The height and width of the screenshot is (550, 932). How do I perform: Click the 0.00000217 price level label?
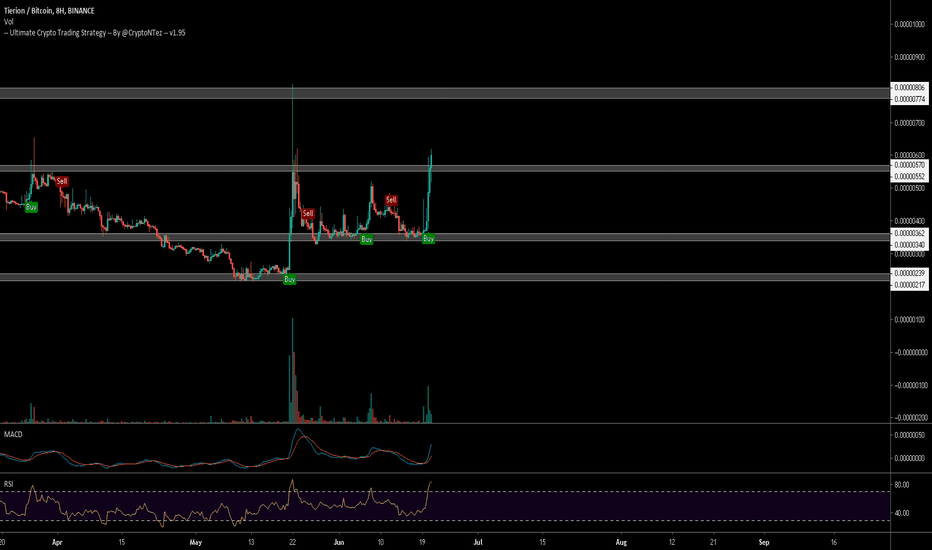coord(910,285)
